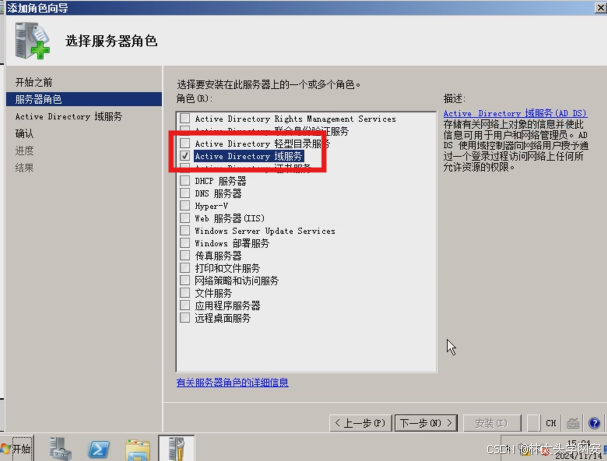Jump to 确认 wizard step
This screenshot has height=461, width=607.
(24, 134)
